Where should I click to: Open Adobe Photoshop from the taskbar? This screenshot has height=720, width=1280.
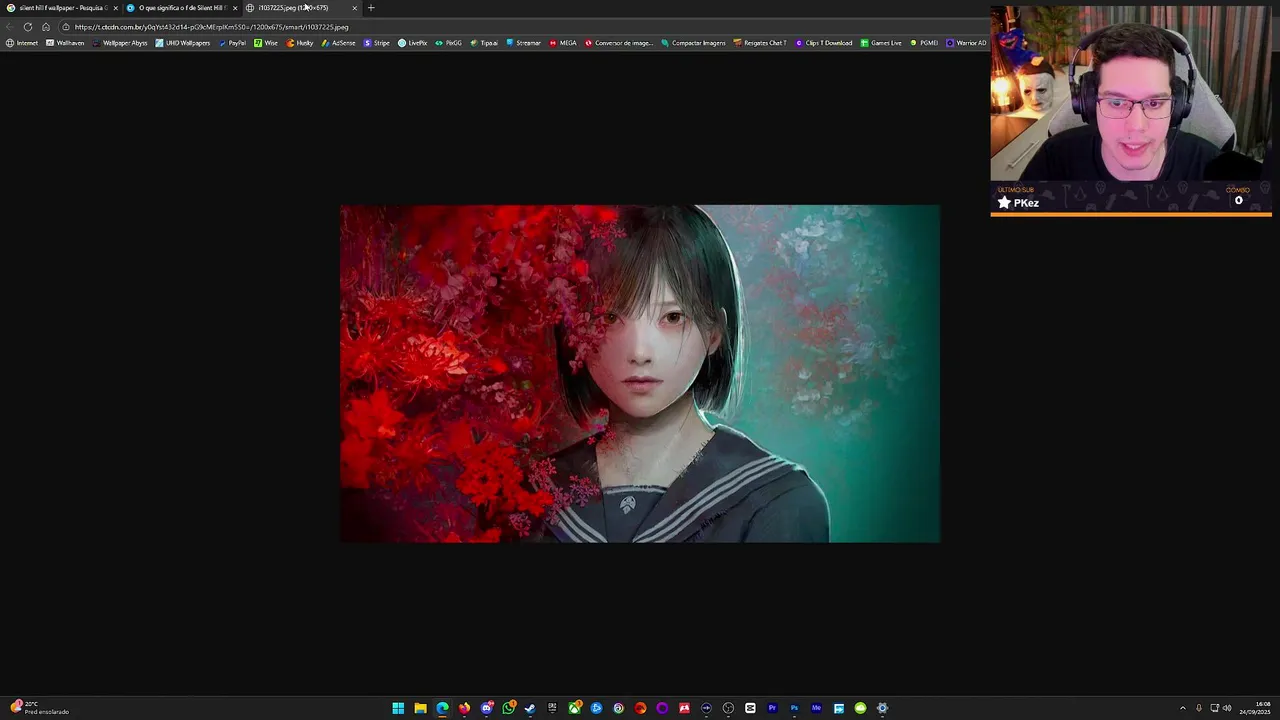(794, 708)
